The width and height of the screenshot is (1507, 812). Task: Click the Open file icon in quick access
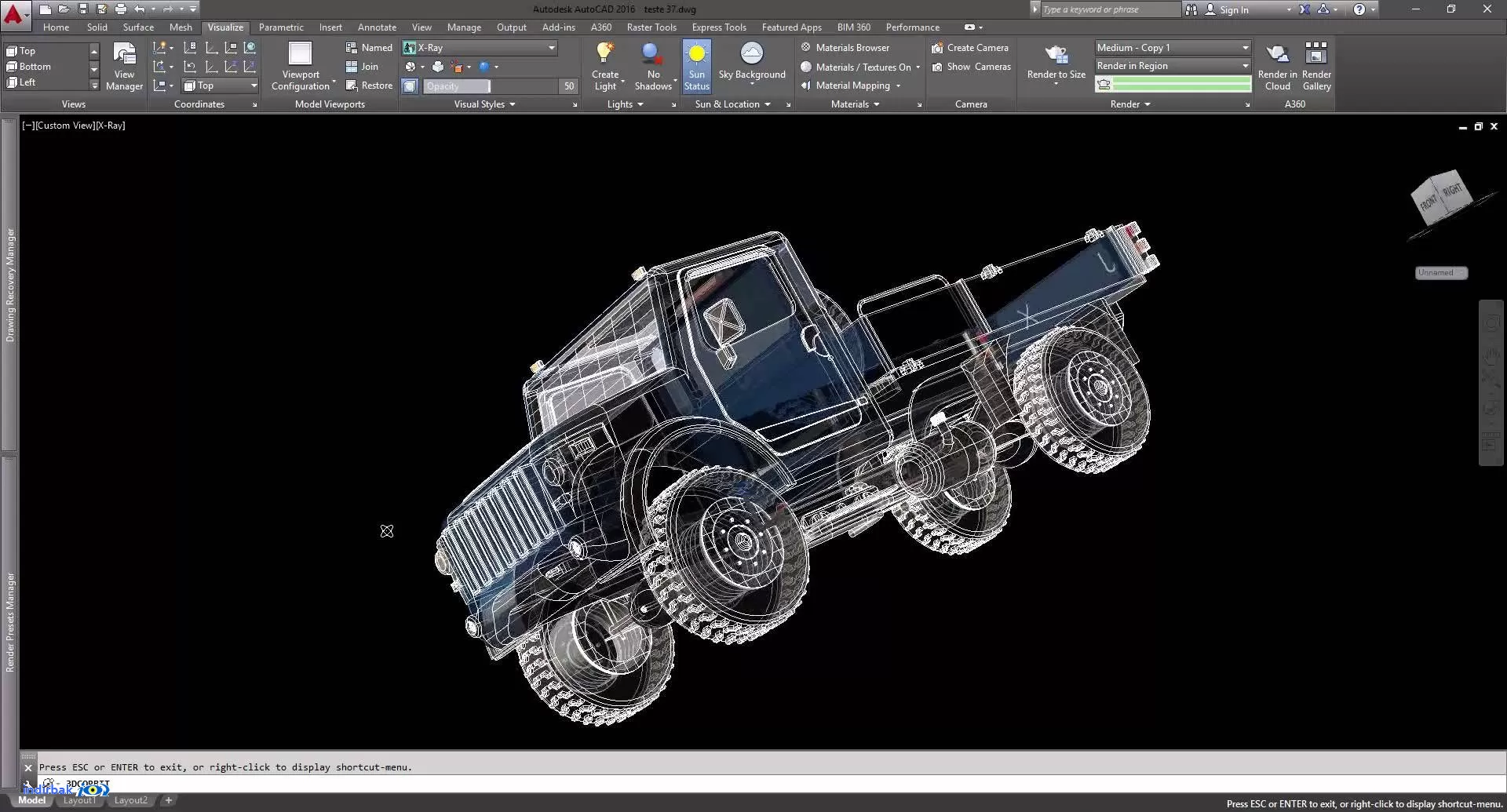point(64,9)
